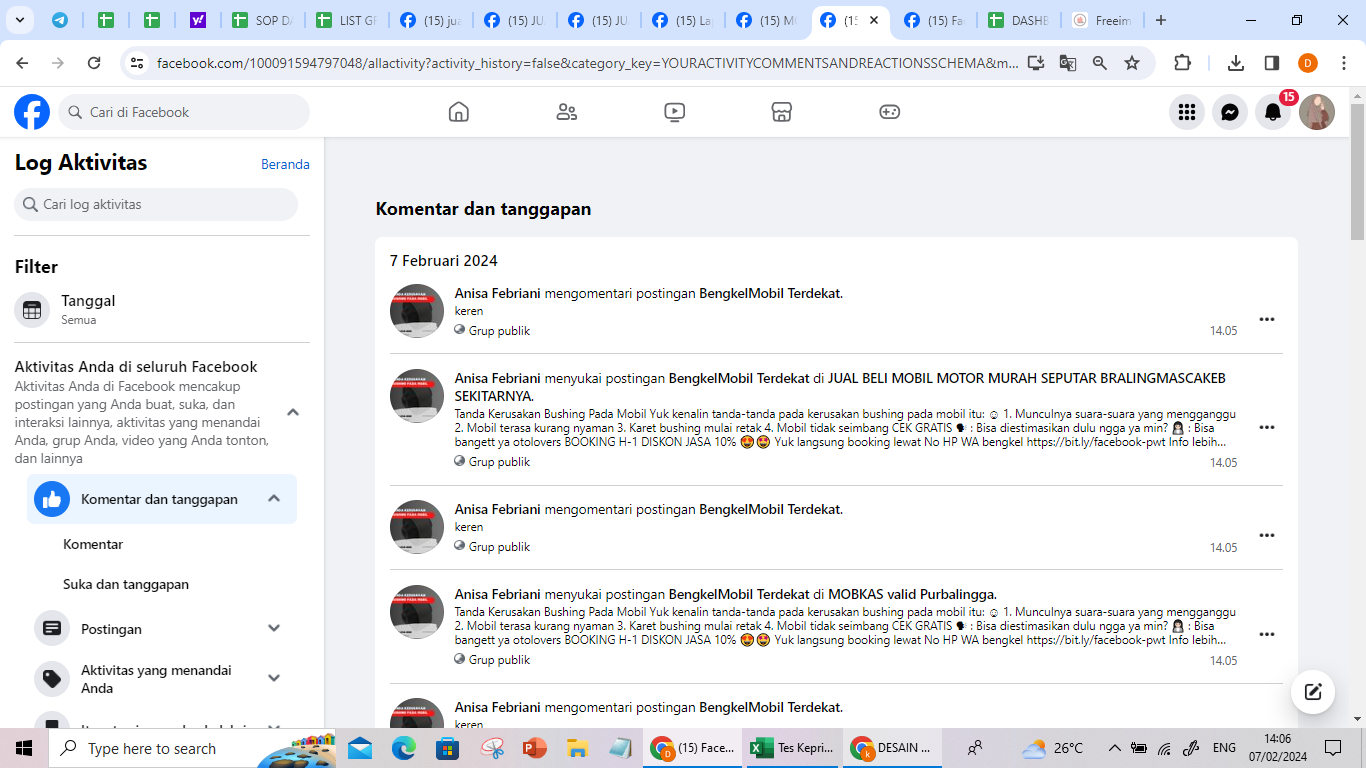Show hidden system tray icons

coord(1114,748)
